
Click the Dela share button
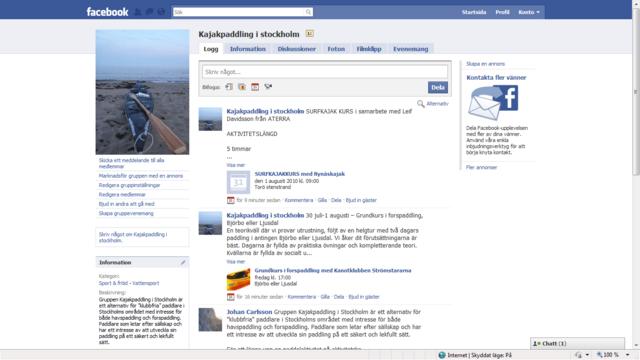click(x=438, y=87)
